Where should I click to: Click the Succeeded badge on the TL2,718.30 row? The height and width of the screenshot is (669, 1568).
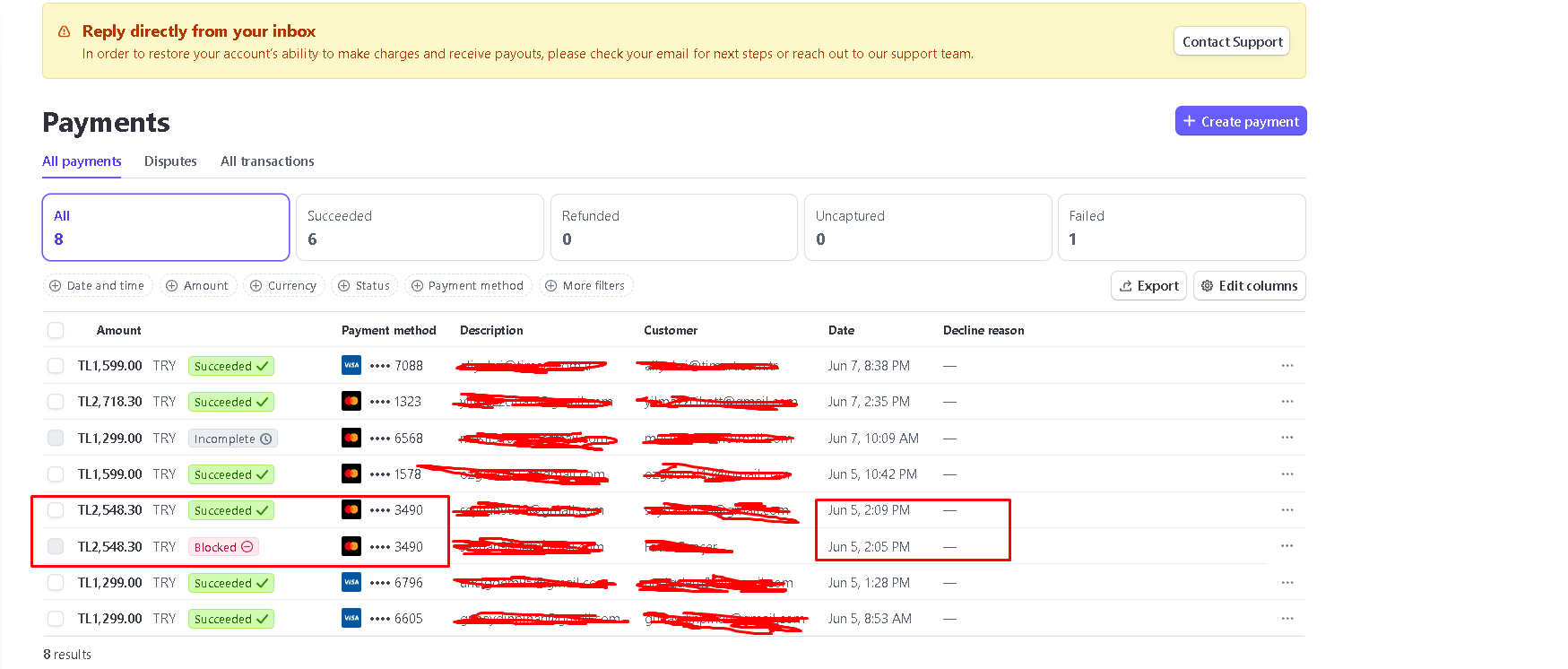[231, 402]
